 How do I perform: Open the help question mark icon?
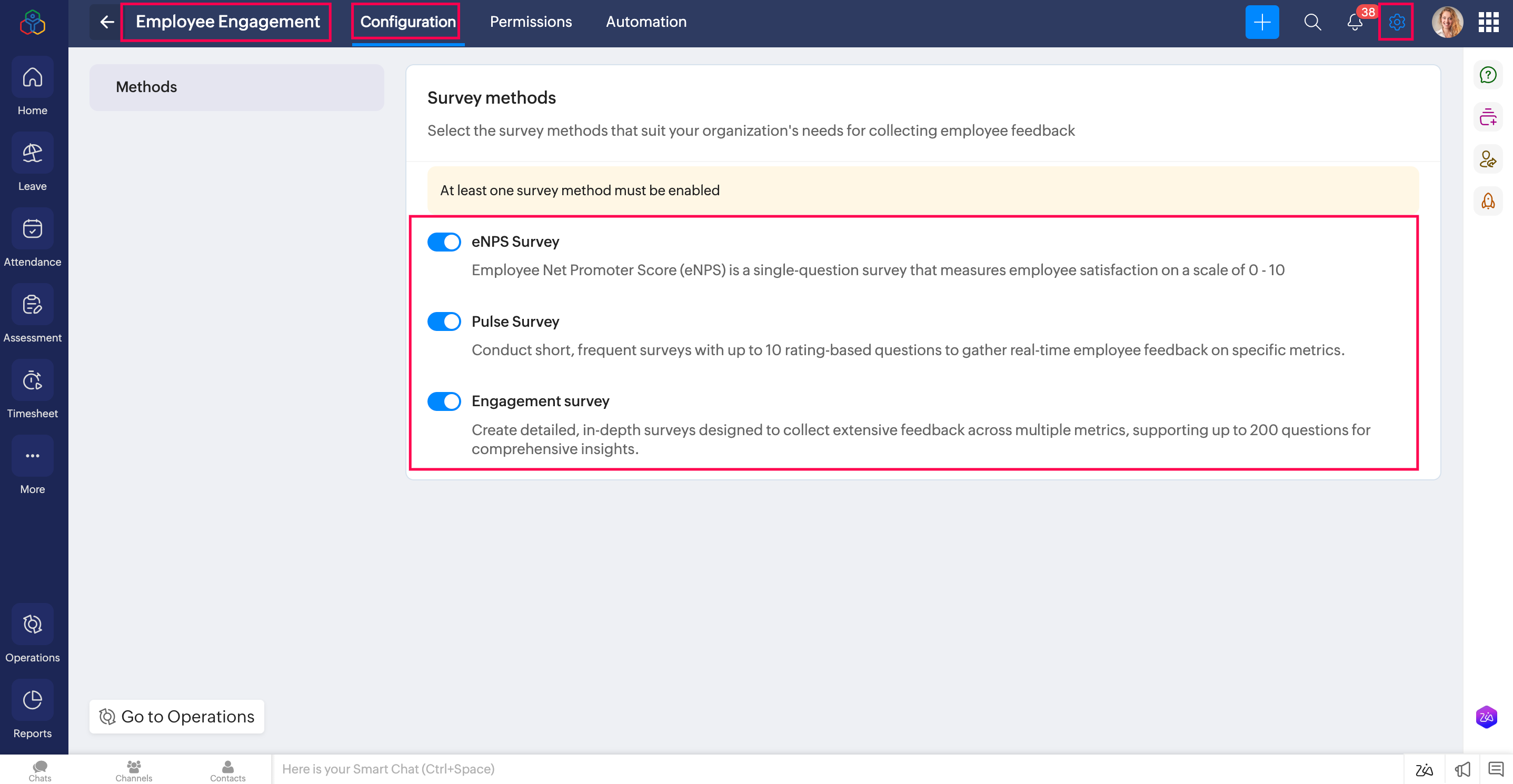[1487, 75]
